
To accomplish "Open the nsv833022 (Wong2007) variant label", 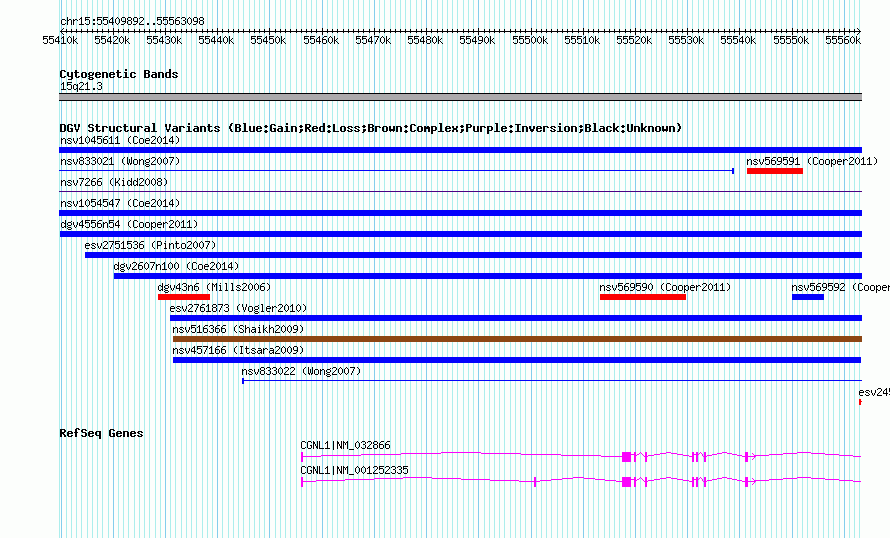I will pos(301,371).
